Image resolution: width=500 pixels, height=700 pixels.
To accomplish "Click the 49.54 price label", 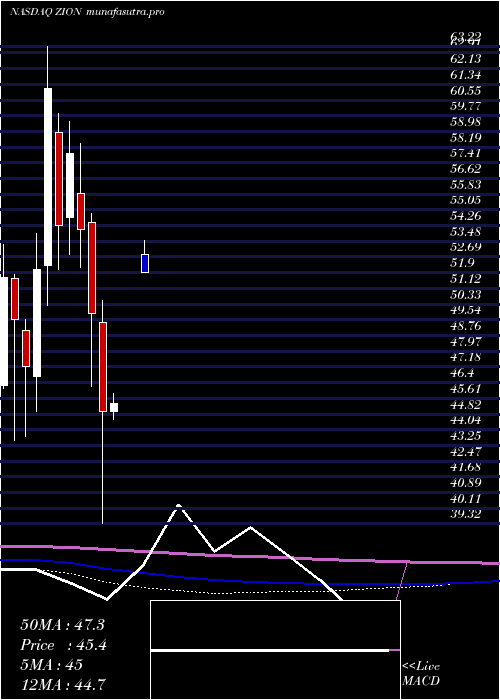I will tap(466, 310).
